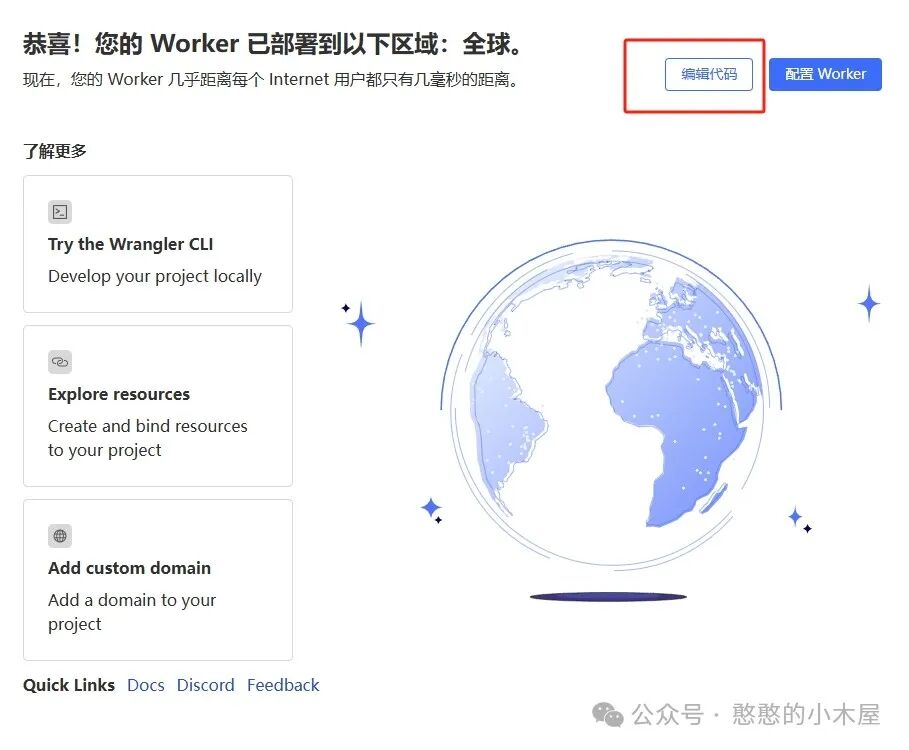Click the Quick Links label
The width and height of the screenshot is (909, 750).
tap(68, 685)
